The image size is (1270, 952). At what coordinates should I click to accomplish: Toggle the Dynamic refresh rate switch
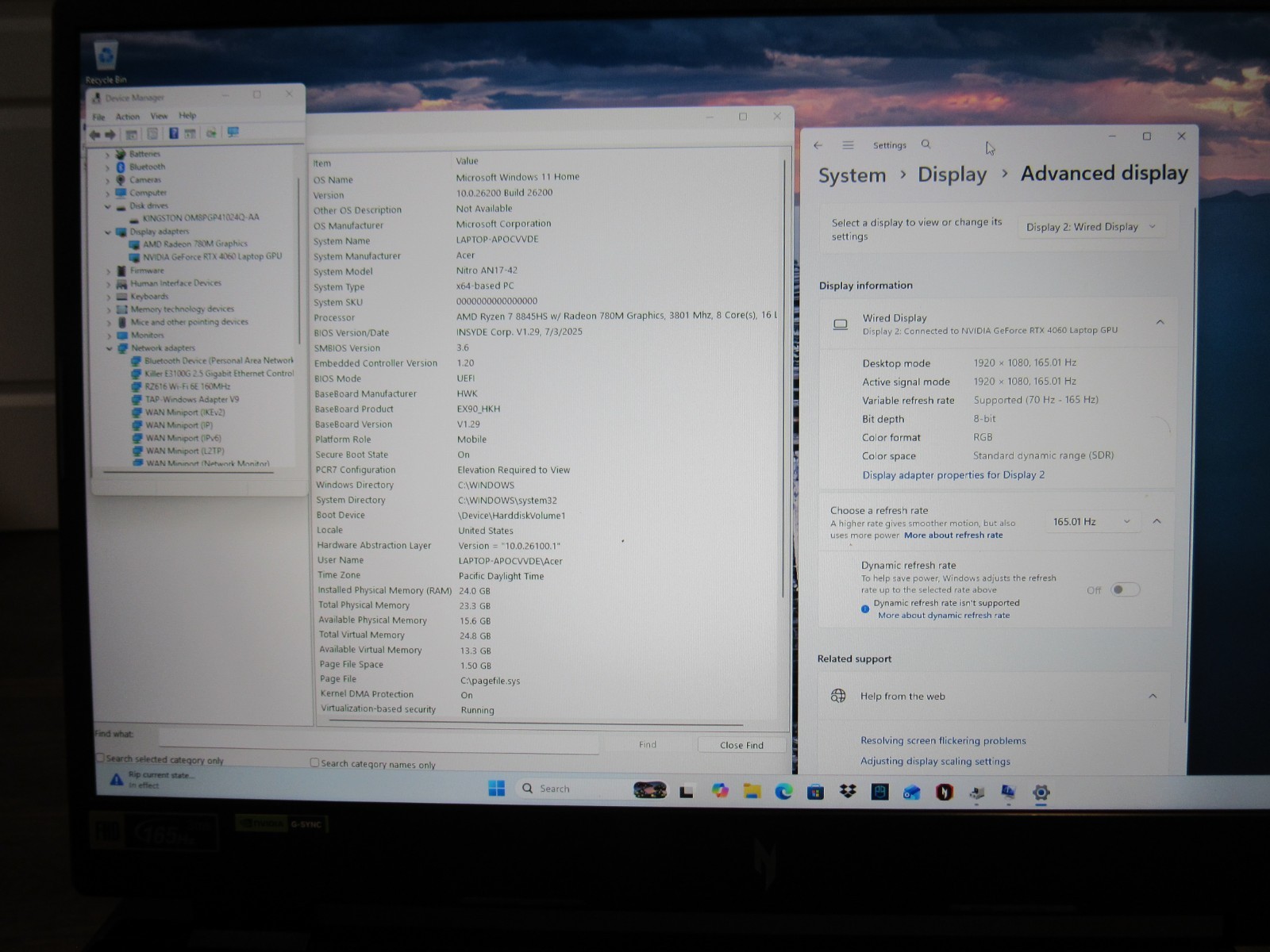pyautogui.click(x=1125, y=589)
